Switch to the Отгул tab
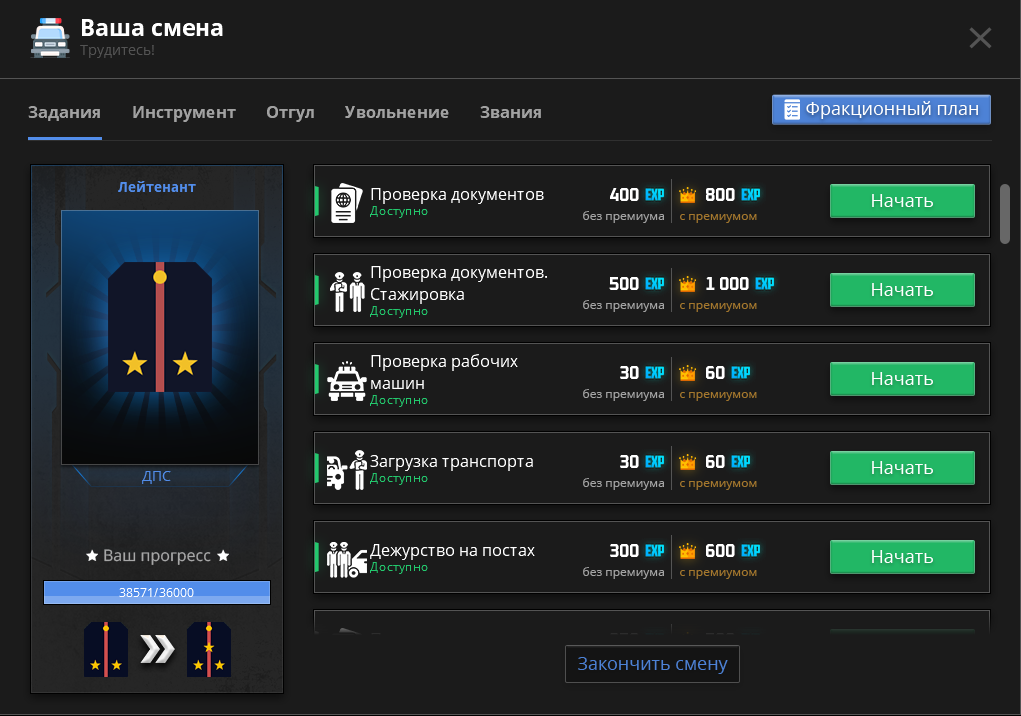The width and height of the screenshot is (1021, 716). pyautogui.click(x=290, y=112)
